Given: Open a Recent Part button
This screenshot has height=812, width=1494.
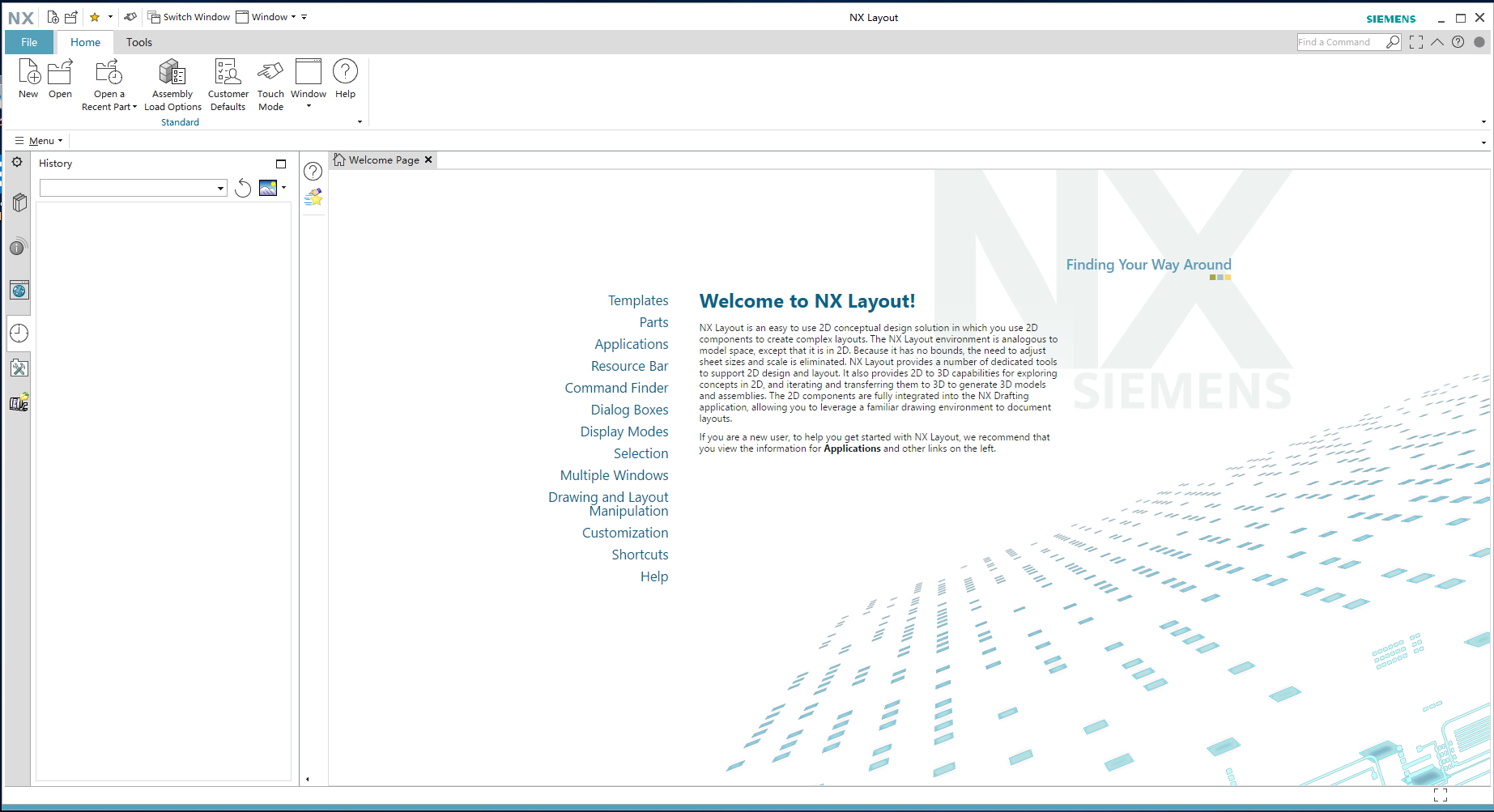Looking at the screenshot, I should point(109,85).
